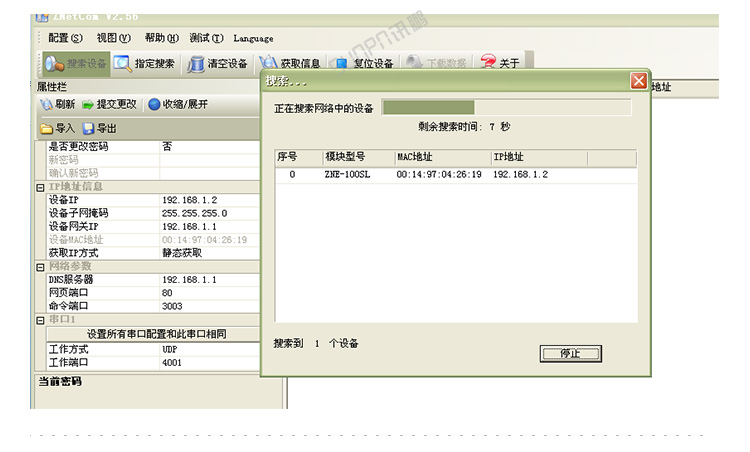Click the 设备MAC地址 property label

[76, 240]
